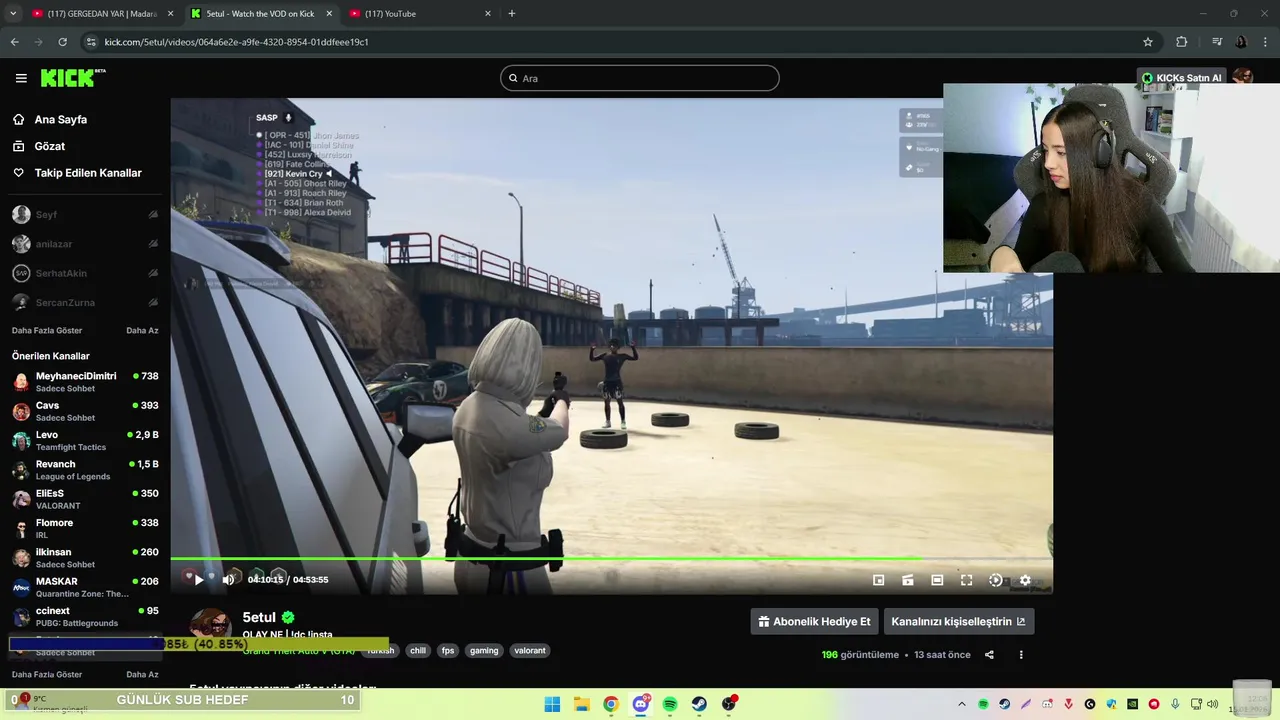This screenshot has width=1280, height=720.
Task: Change playback speed on player
Action: [996, 580]
